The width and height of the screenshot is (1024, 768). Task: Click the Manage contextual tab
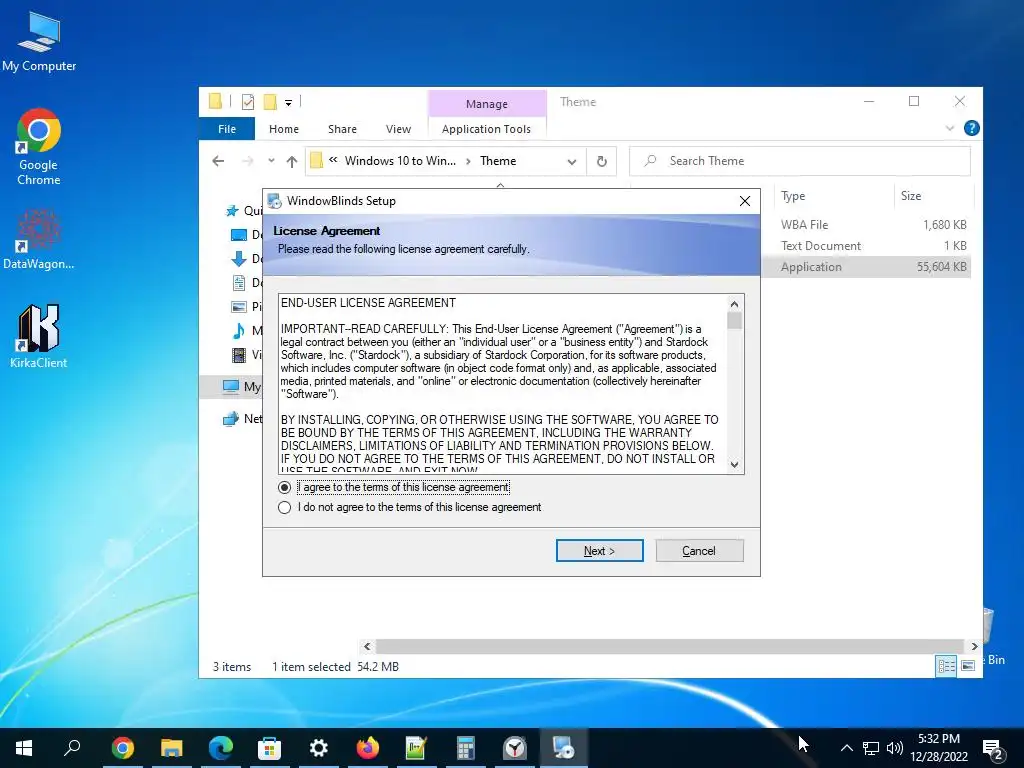(487, 104)
